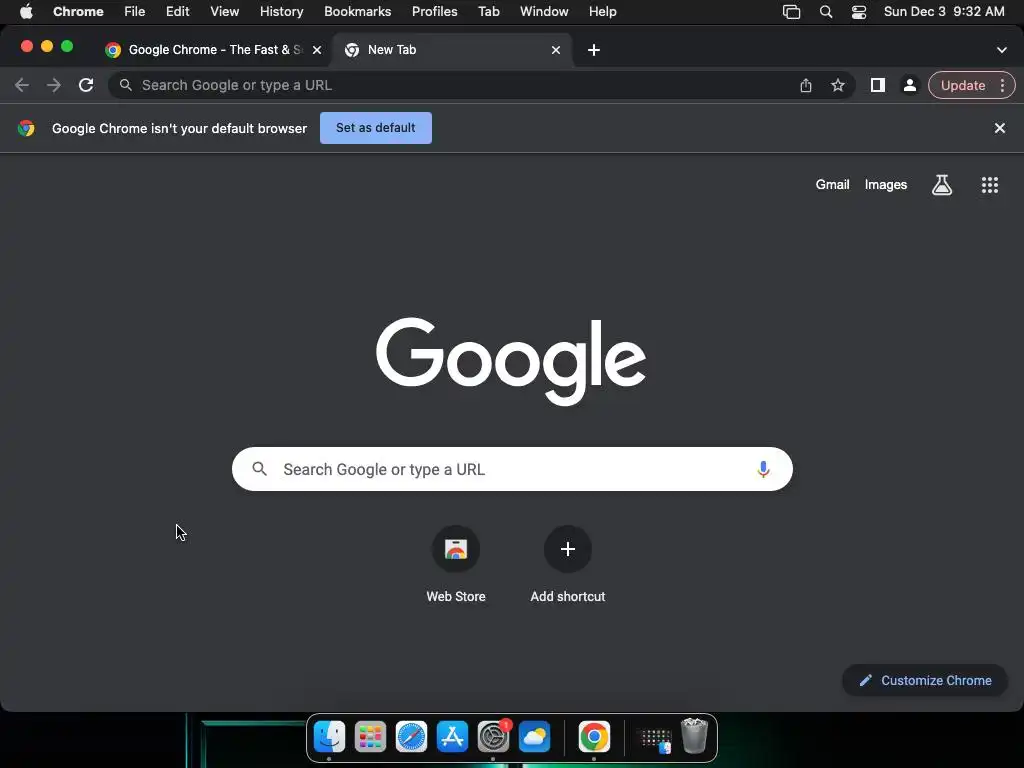This screenshot has height=768, width=1024.
Task: Open the Weather app in the Dock
Action: point(534,737)
